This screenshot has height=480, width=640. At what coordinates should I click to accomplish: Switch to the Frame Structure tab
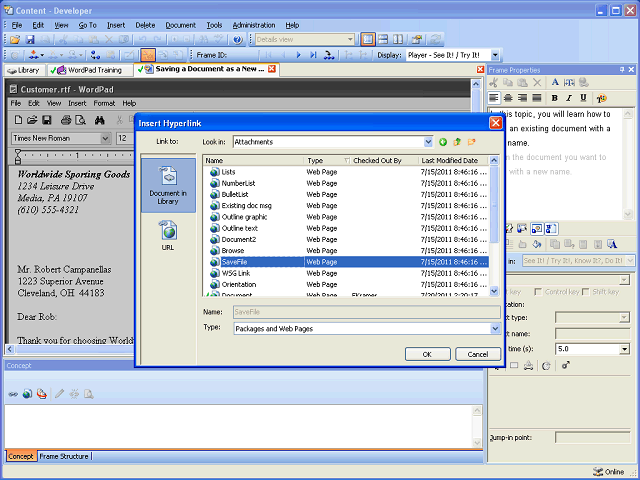pos(64,456)
